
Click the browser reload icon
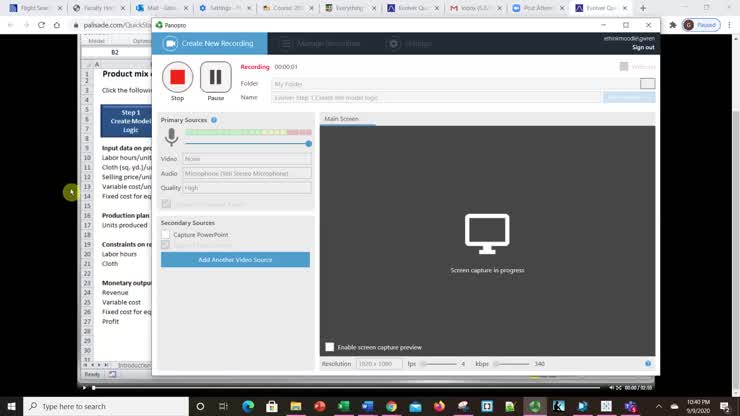pyautogui.click(x=41, y=25)
